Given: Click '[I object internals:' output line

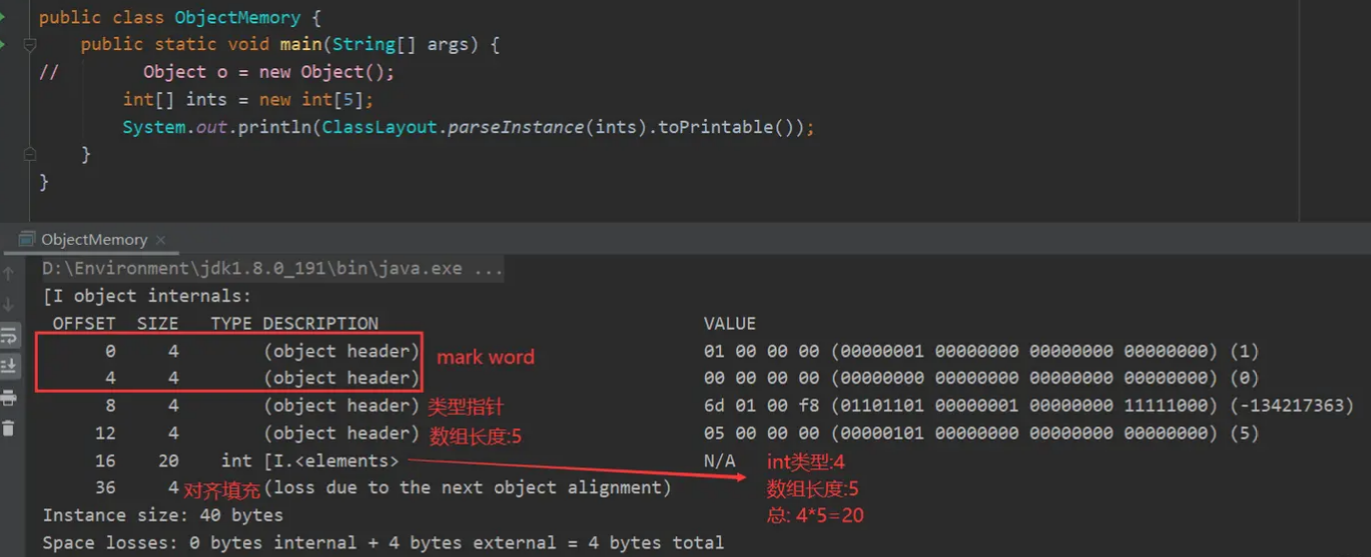Looking at the screenshot, I should point(147,296).
